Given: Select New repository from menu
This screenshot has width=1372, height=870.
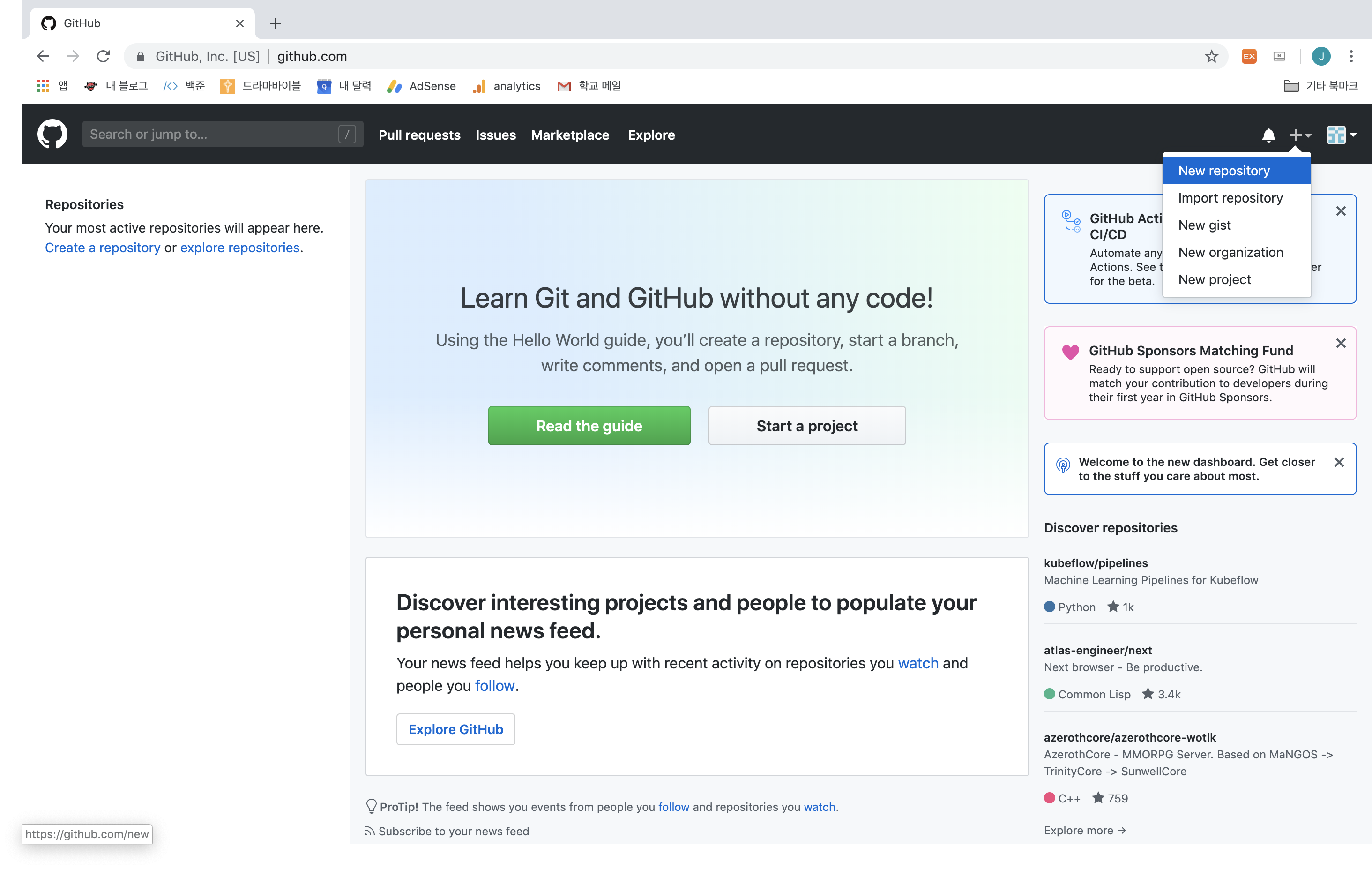Looking at the screenshot, I should 1224,171.
